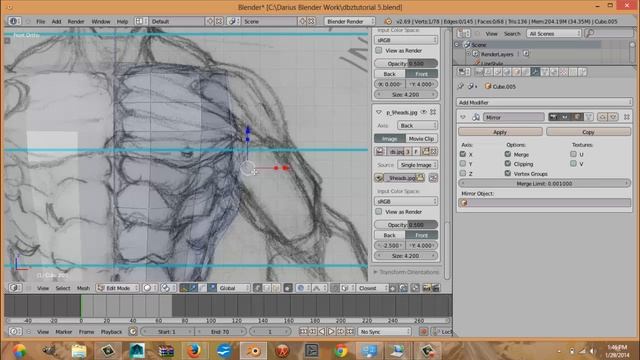The image size is (640, 360).
Task: Toggle Mirror modifier render visibility icon
Action: point(553,117)
